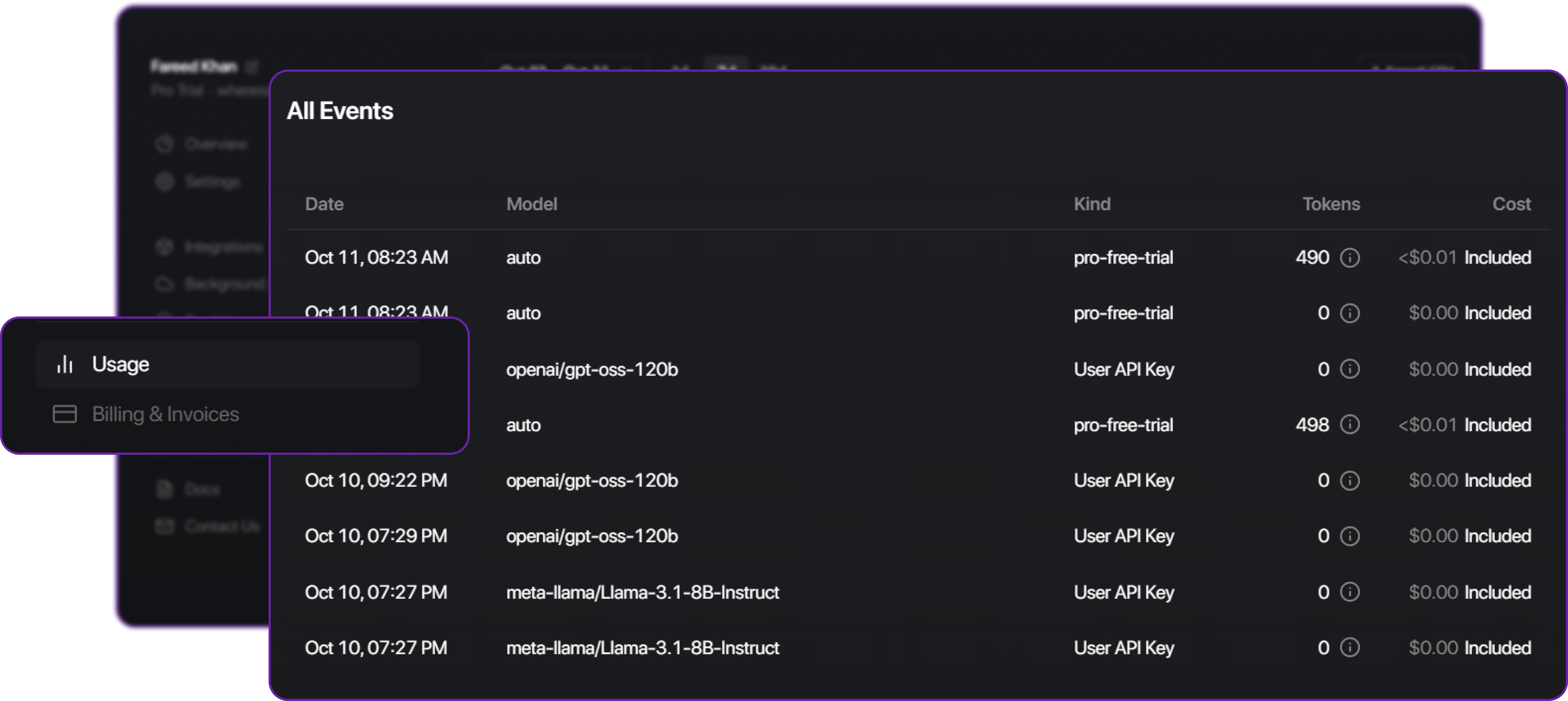Click the bar-chart icon beside Usage

[64, 364]
